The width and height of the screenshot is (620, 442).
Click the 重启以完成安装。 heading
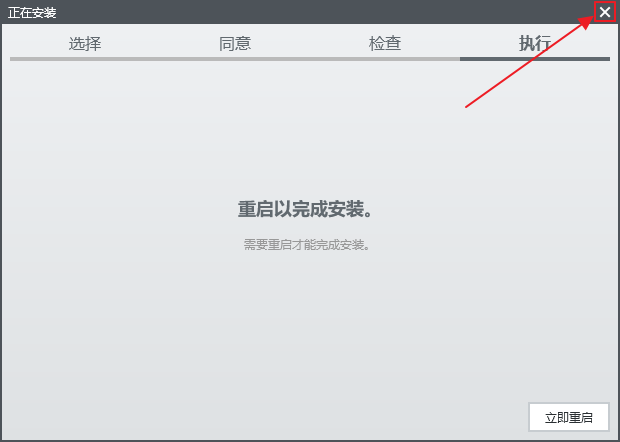pyautogui.click(x=305, y=209)
